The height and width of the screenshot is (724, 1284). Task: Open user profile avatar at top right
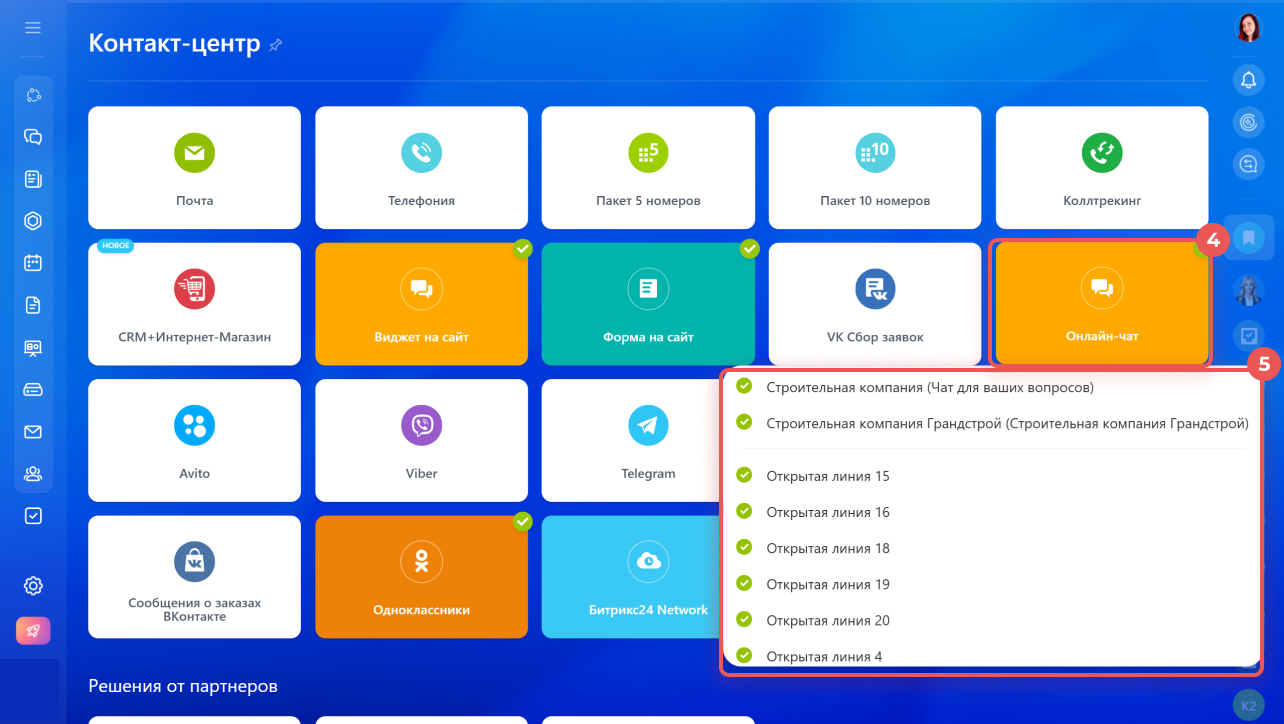click(1248, 27)
